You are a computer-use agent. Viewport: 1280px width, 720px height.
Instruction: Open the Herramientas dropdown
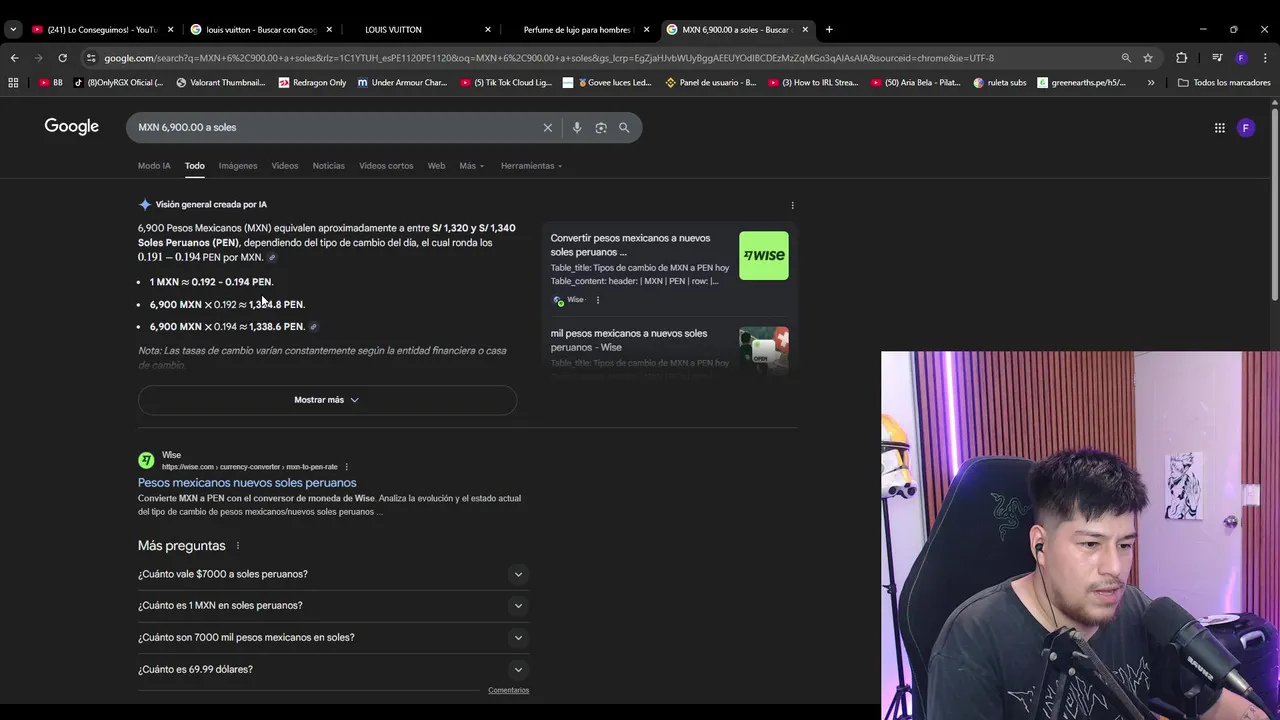(531, 166)
